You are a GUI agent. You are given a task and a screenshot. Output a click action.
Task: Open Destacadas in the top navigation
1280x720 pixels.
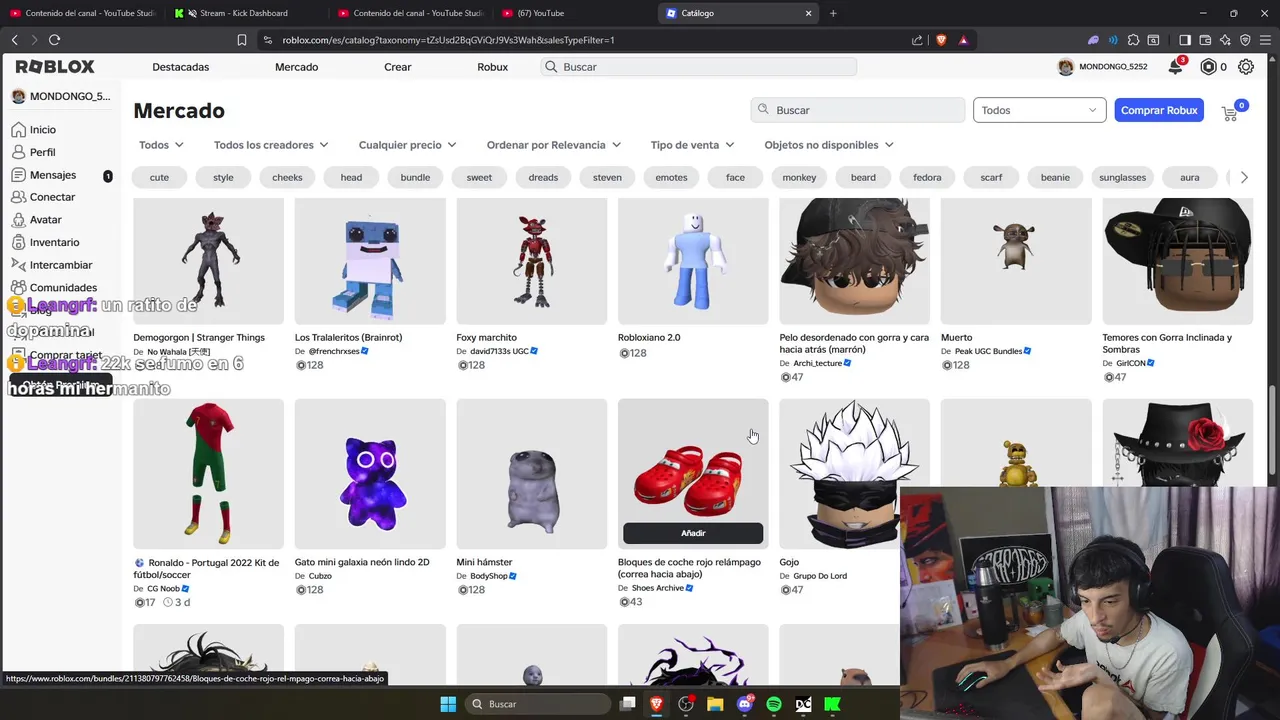tap(181, 67)
